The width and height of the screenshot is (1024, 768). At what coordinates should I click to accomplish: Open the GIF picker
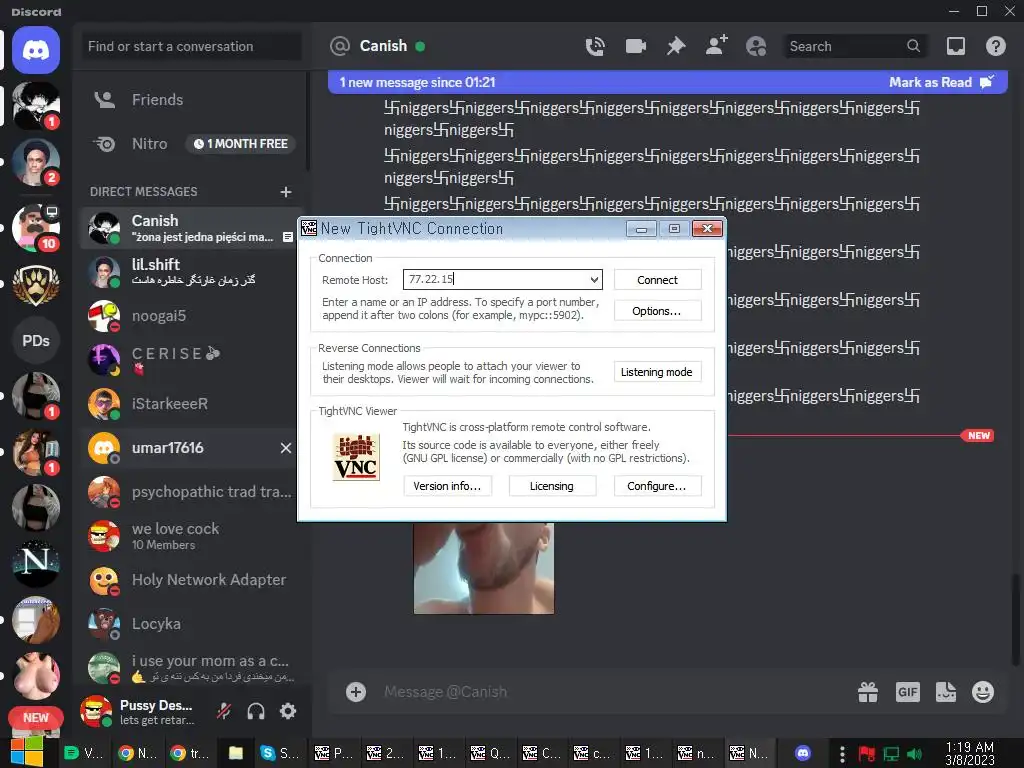(x=908, y=692)
